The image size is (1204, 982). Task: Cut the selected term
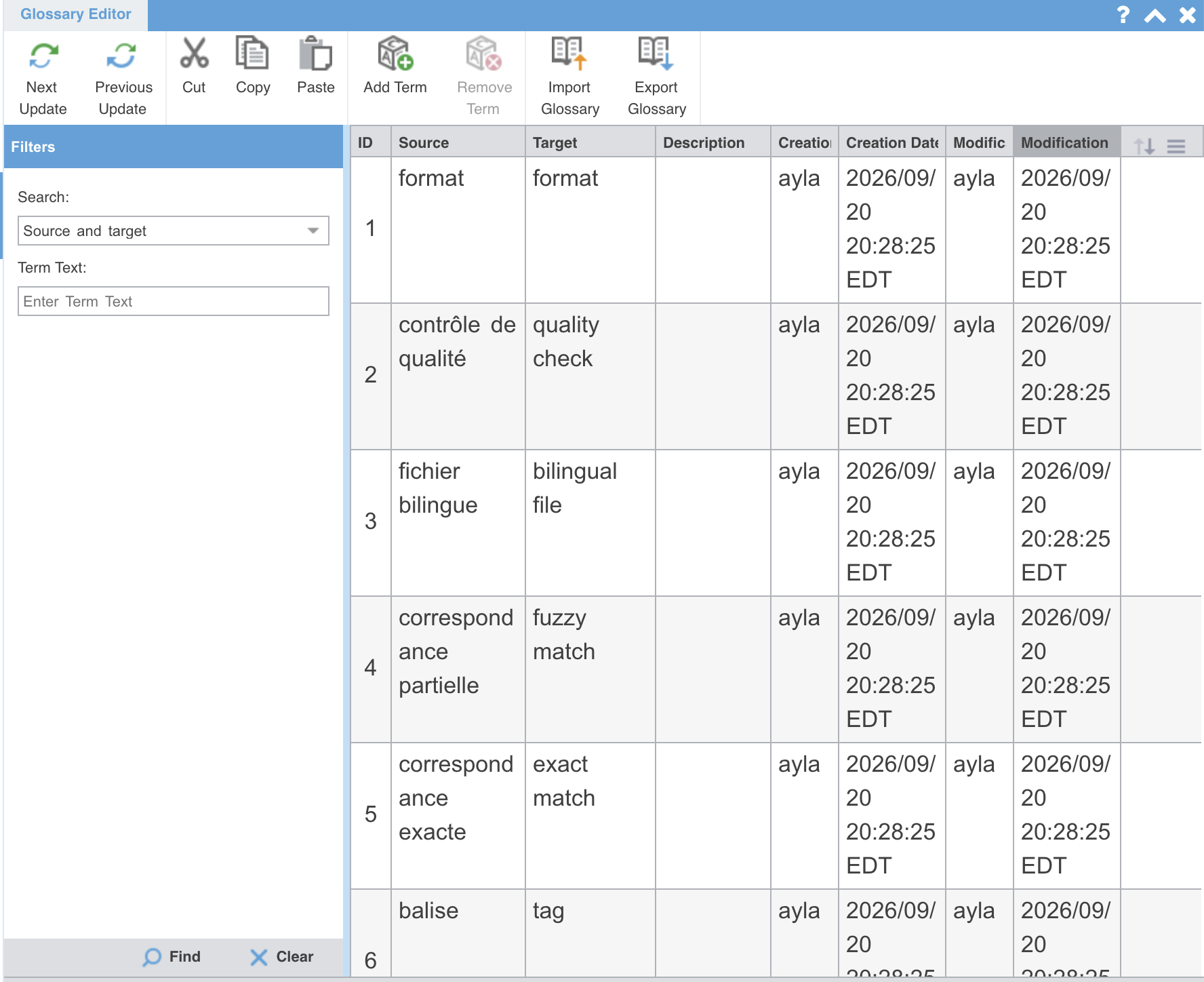tap(194, 66)
